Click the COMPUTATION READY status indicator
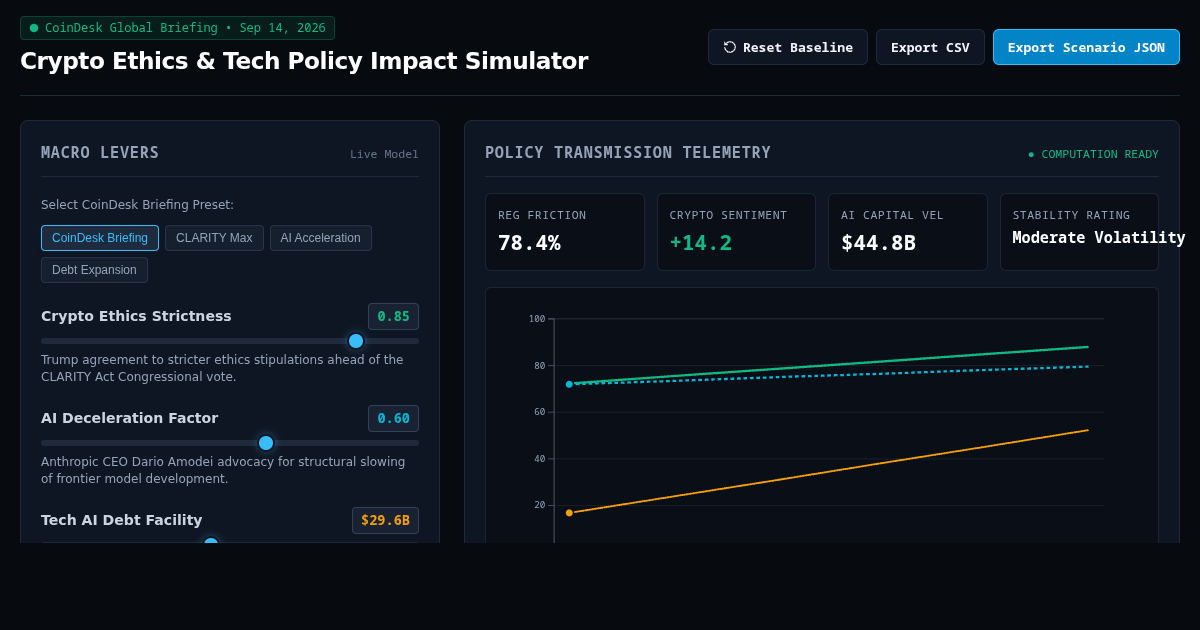 tap(1093, 154)
